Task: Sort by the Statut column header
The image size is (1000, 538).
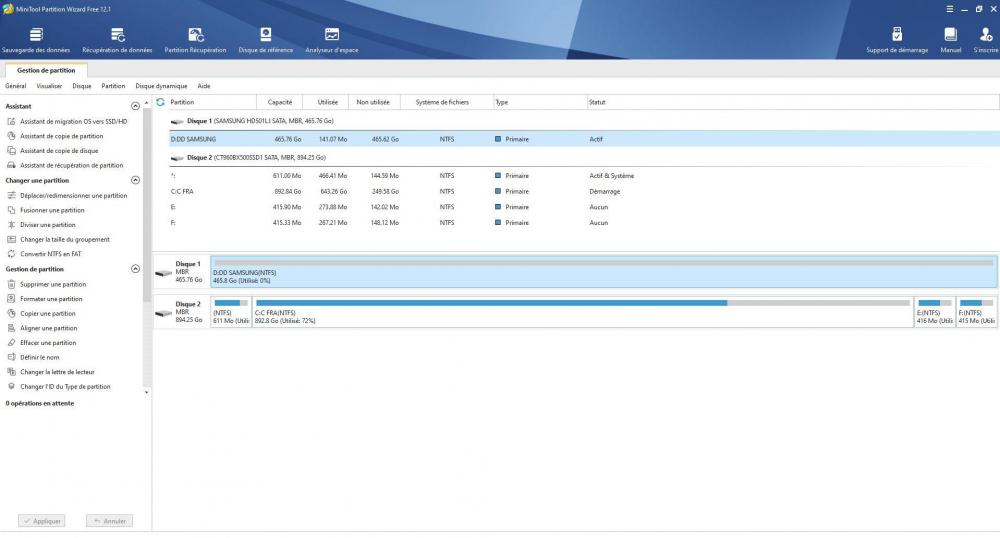Action: pyautogui.click(x=793, y=102)
